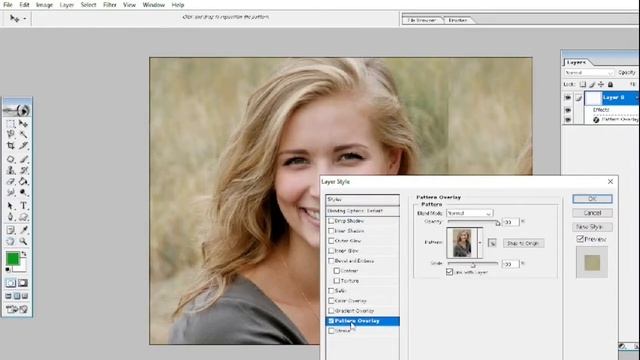
Task: Click Cancel in the Layer Style dialog
Action: tap(592, 213)
